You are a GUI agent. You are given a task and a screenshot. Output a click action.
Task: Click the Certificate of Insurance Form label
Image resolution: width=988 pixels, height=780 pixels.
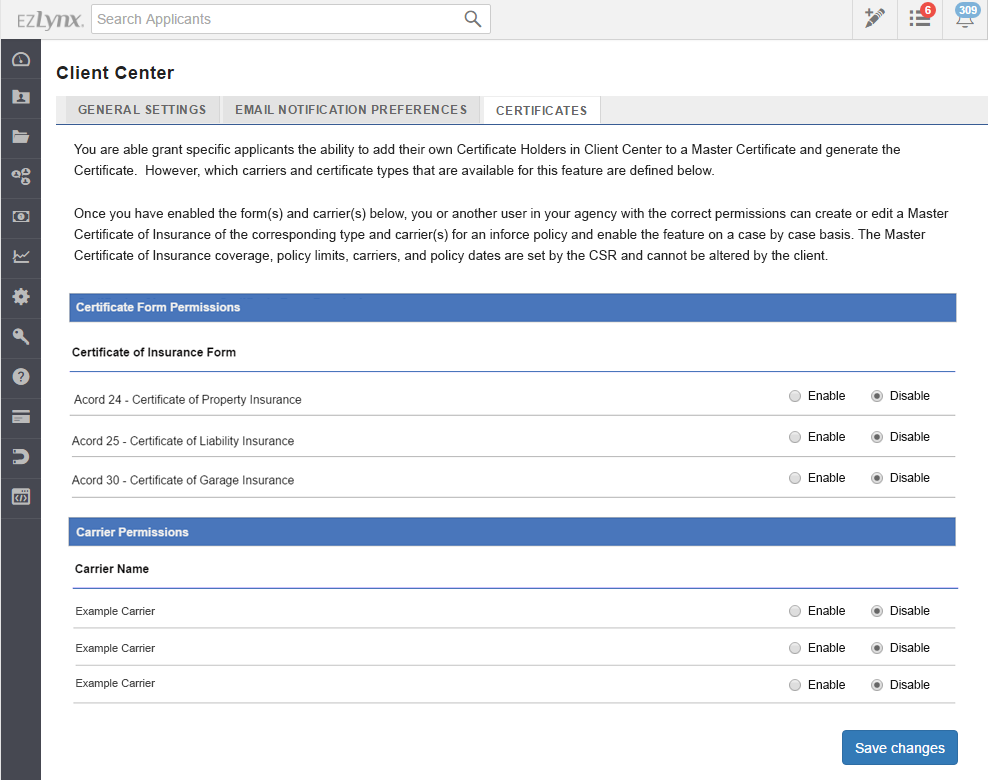click(x=154, y=352)
